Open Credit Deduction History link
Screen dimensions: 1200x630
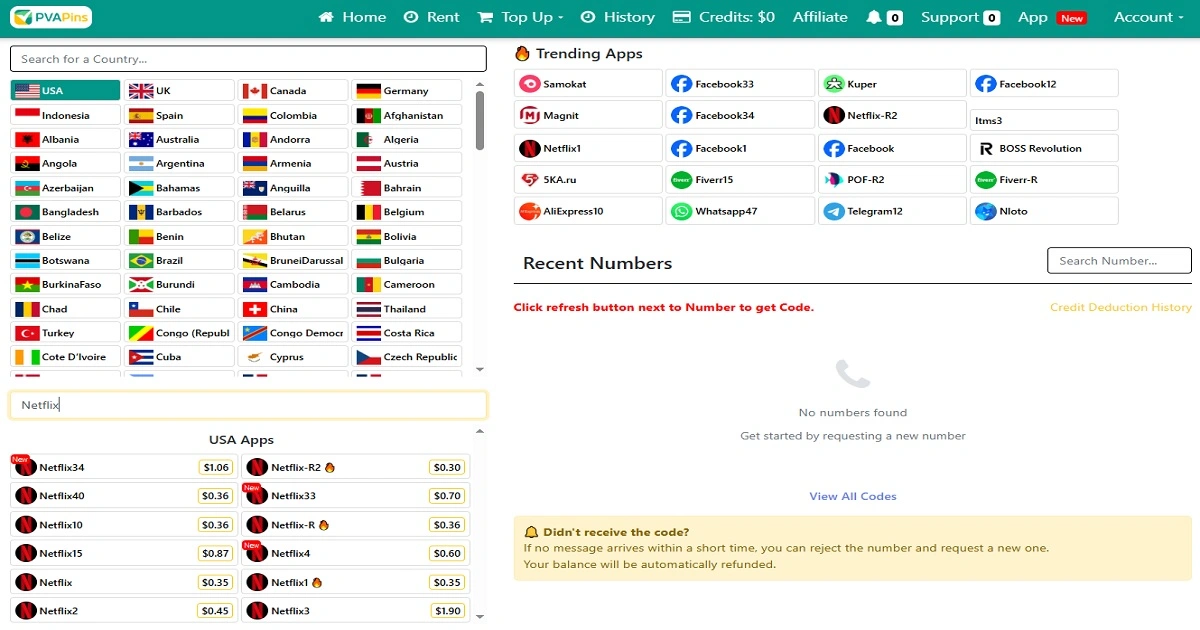tap(1121, 307)
